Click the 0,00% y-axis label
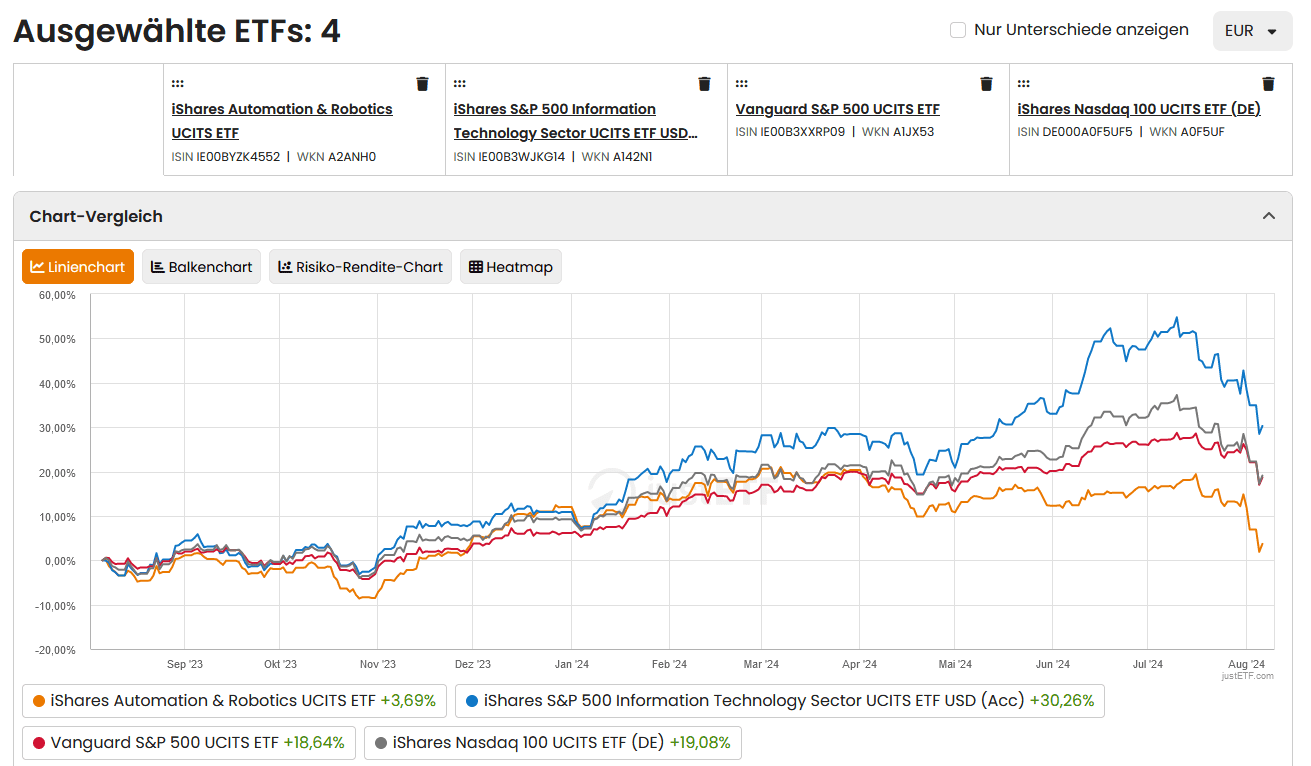This screenshot has width=1311, height=766. 60,561
